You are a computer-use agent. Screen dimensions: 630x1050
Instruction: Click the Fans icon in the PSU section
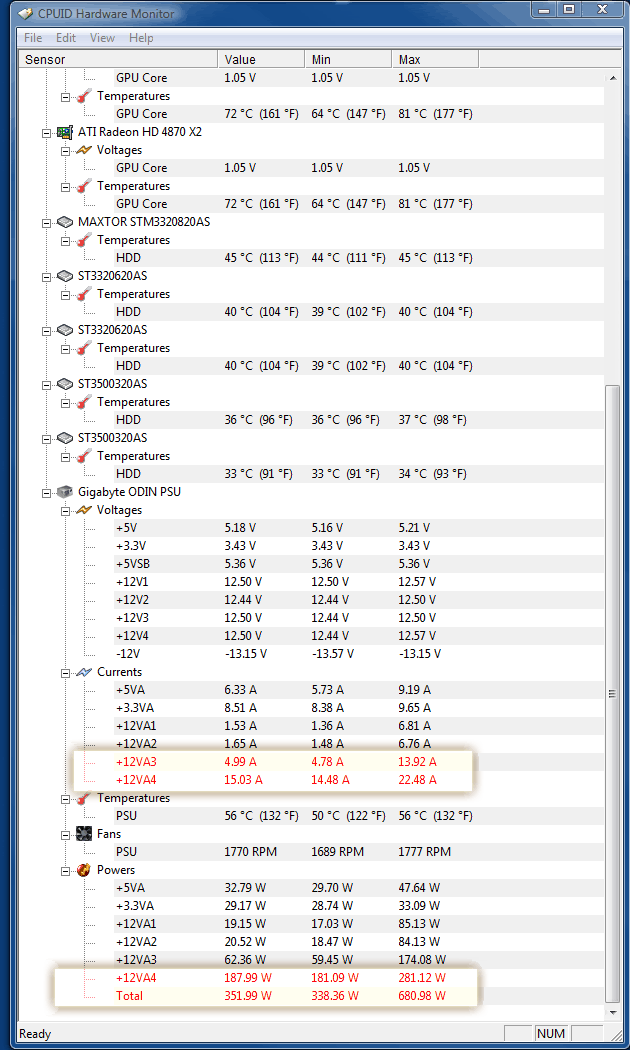click(x=84, y=834)
